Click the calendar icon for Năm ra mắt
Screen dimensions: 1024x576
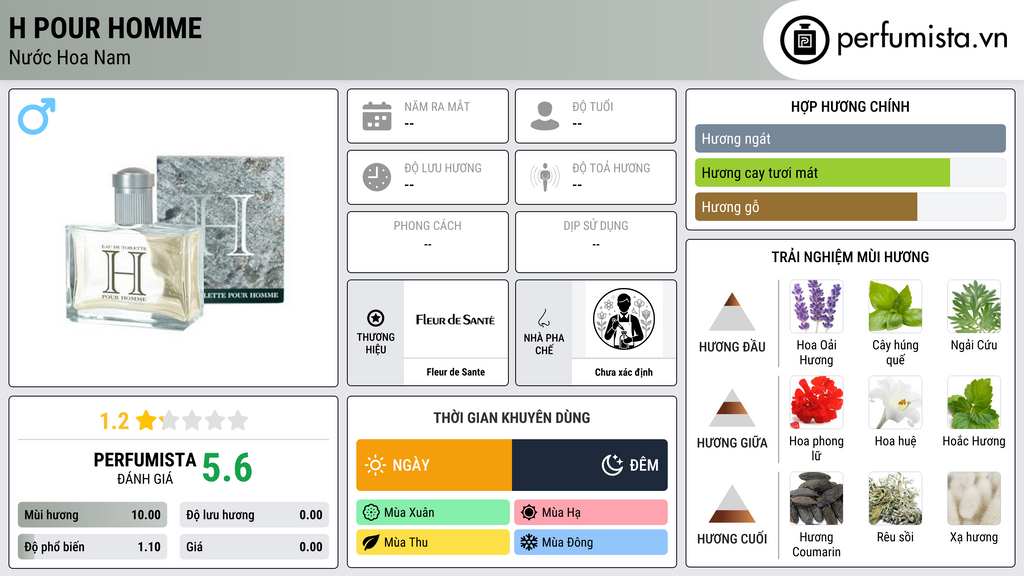pos(377,116)
